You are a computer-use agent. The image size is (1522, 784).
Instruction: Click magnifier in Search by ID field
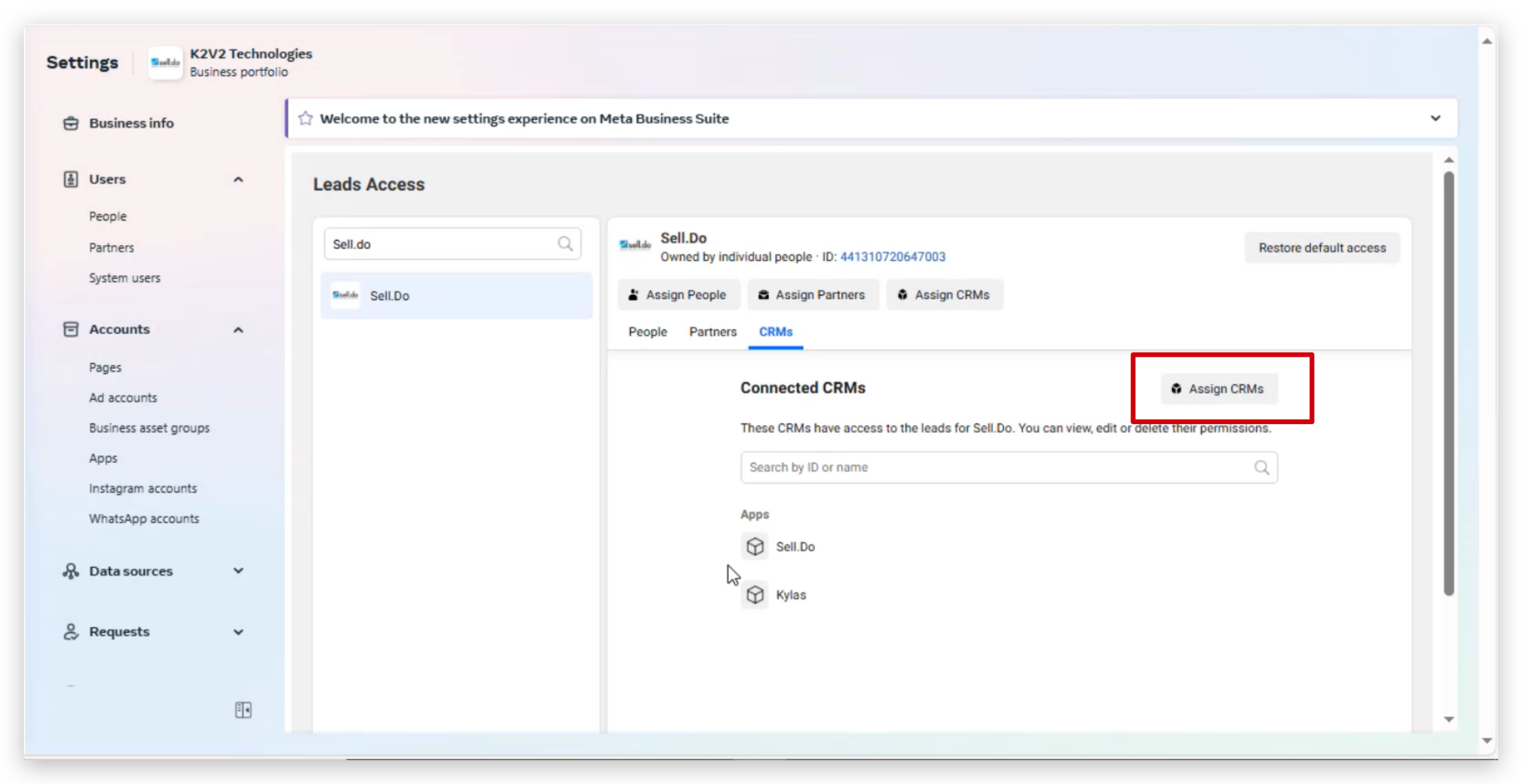tap(1261, 467)
